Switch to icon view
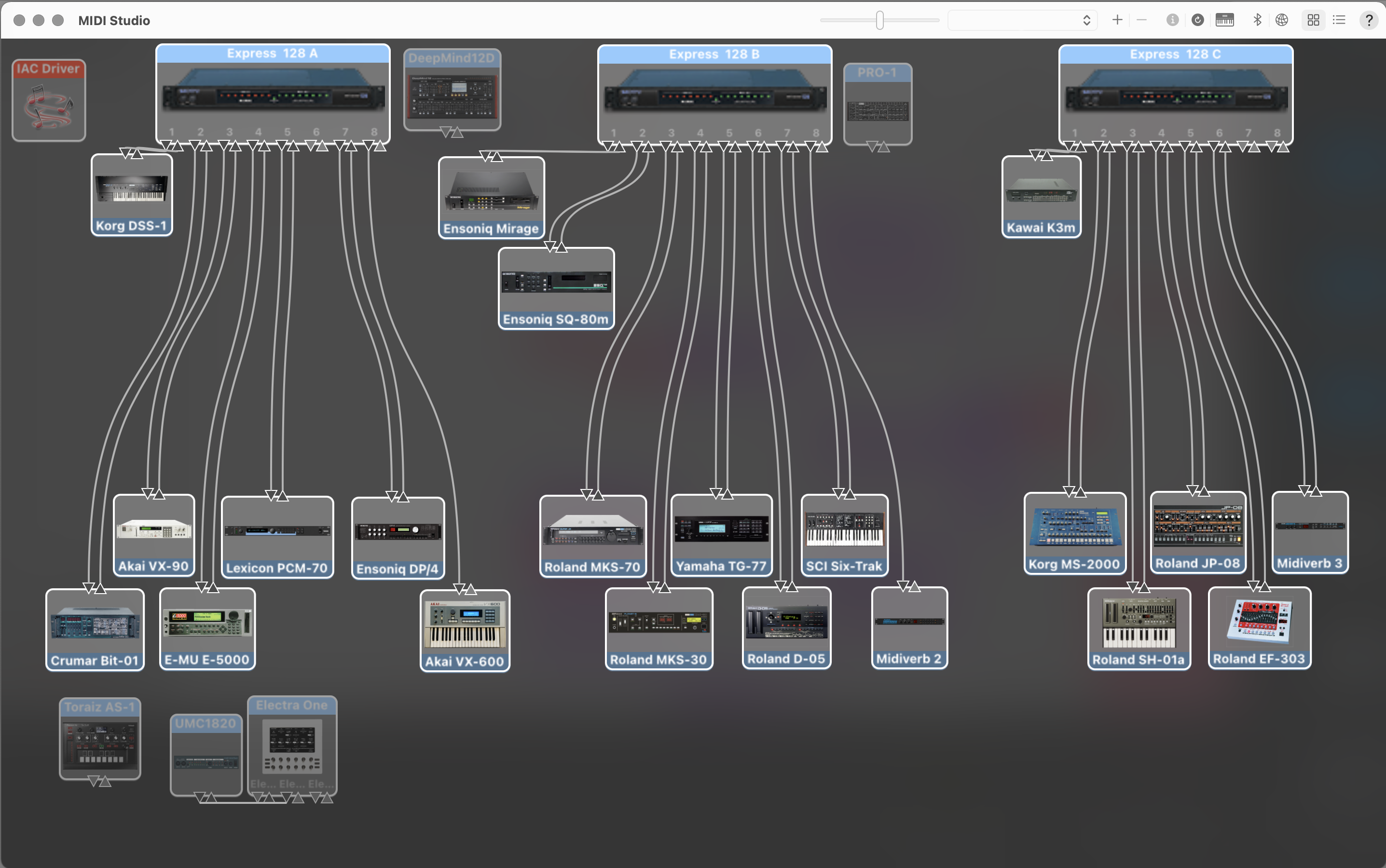1386x868 pixels. [x=1313, y=20]
